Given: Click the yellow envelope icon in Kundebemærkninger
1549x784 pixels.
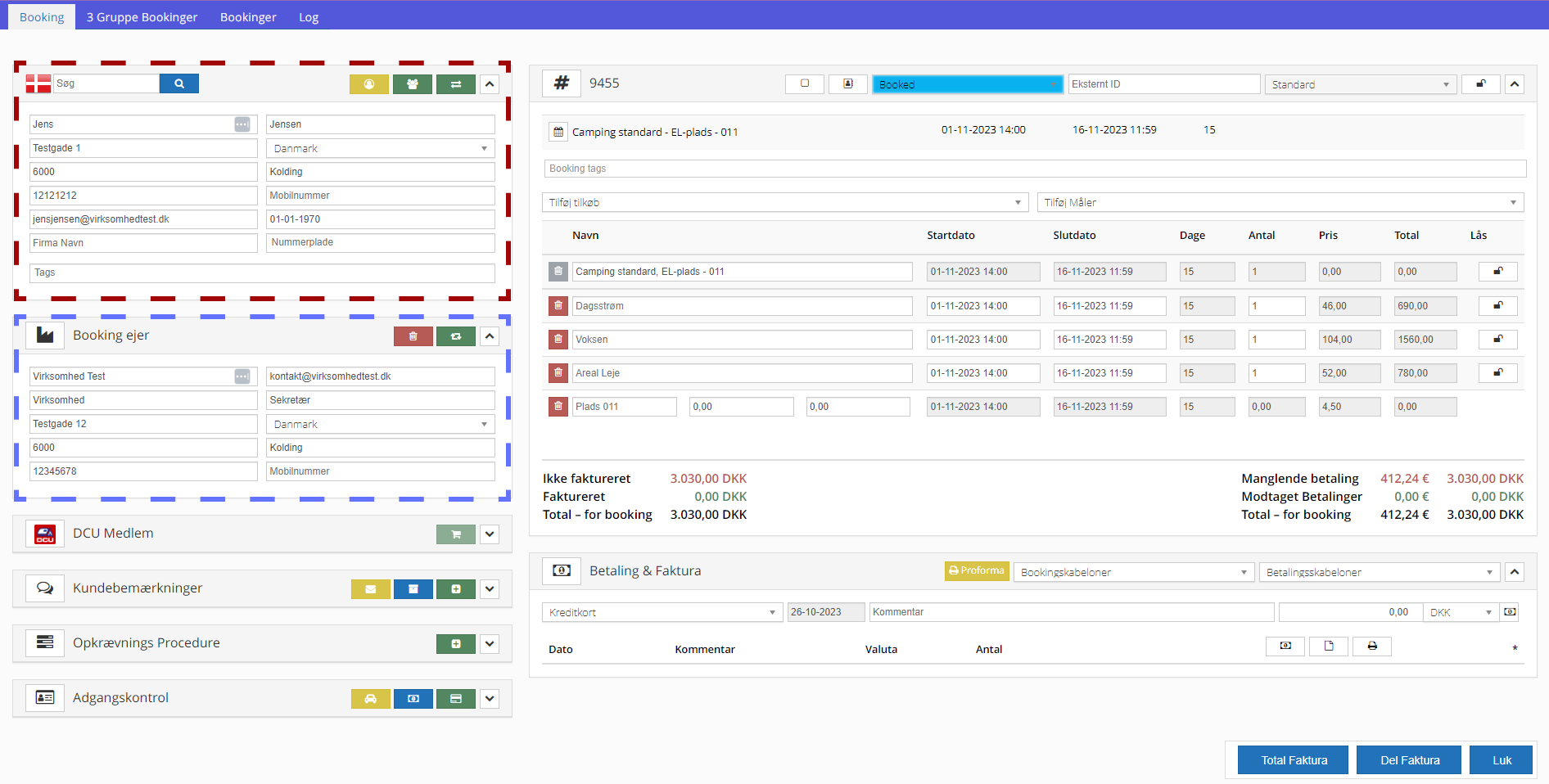Looking at the screenshot, I should tap(371, 589).
